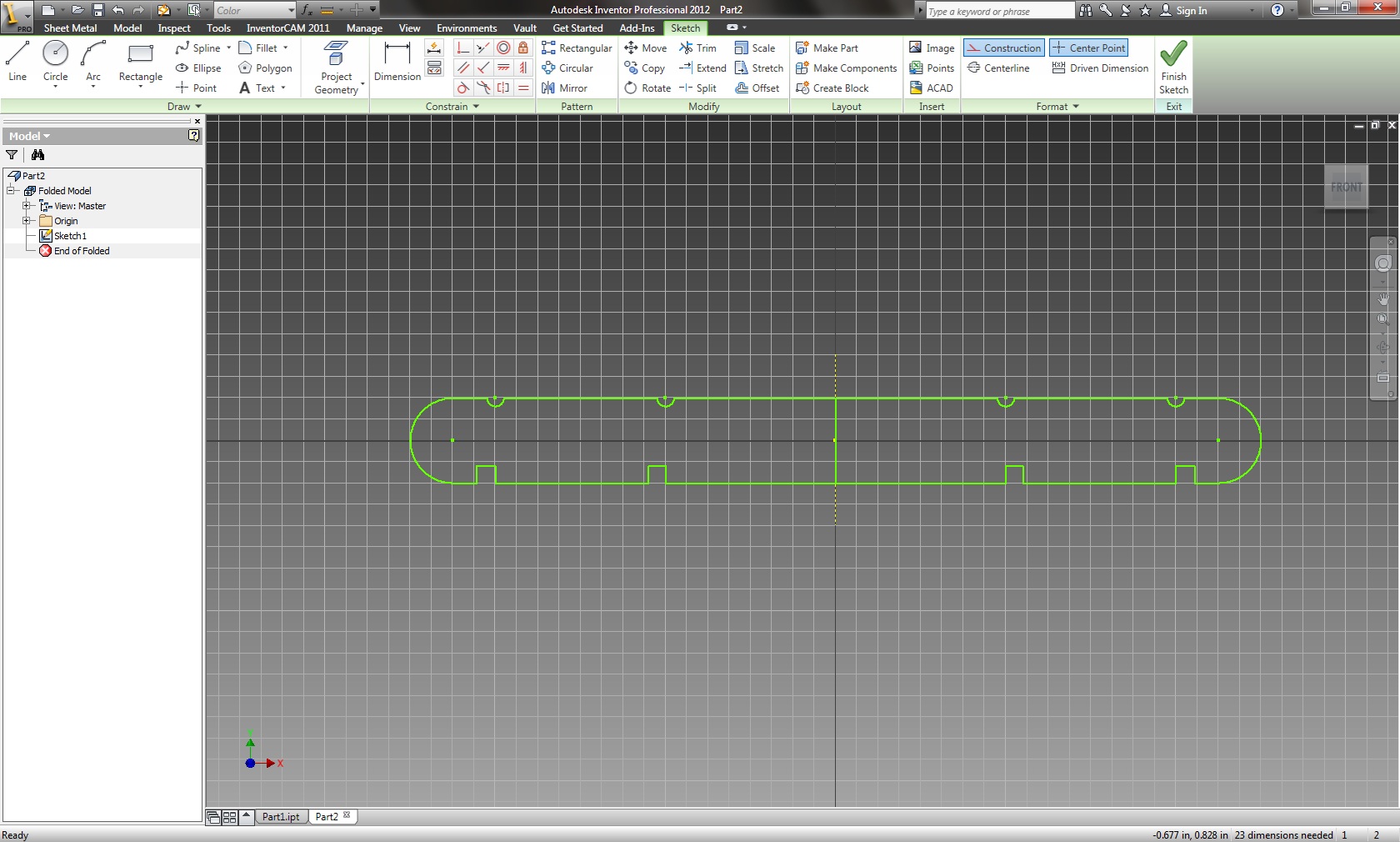Image resolution: width=1400 pixels, height=842 pixels.
Task: Click the filter funnel icon in Model browser
Action: tap(12, 155)
